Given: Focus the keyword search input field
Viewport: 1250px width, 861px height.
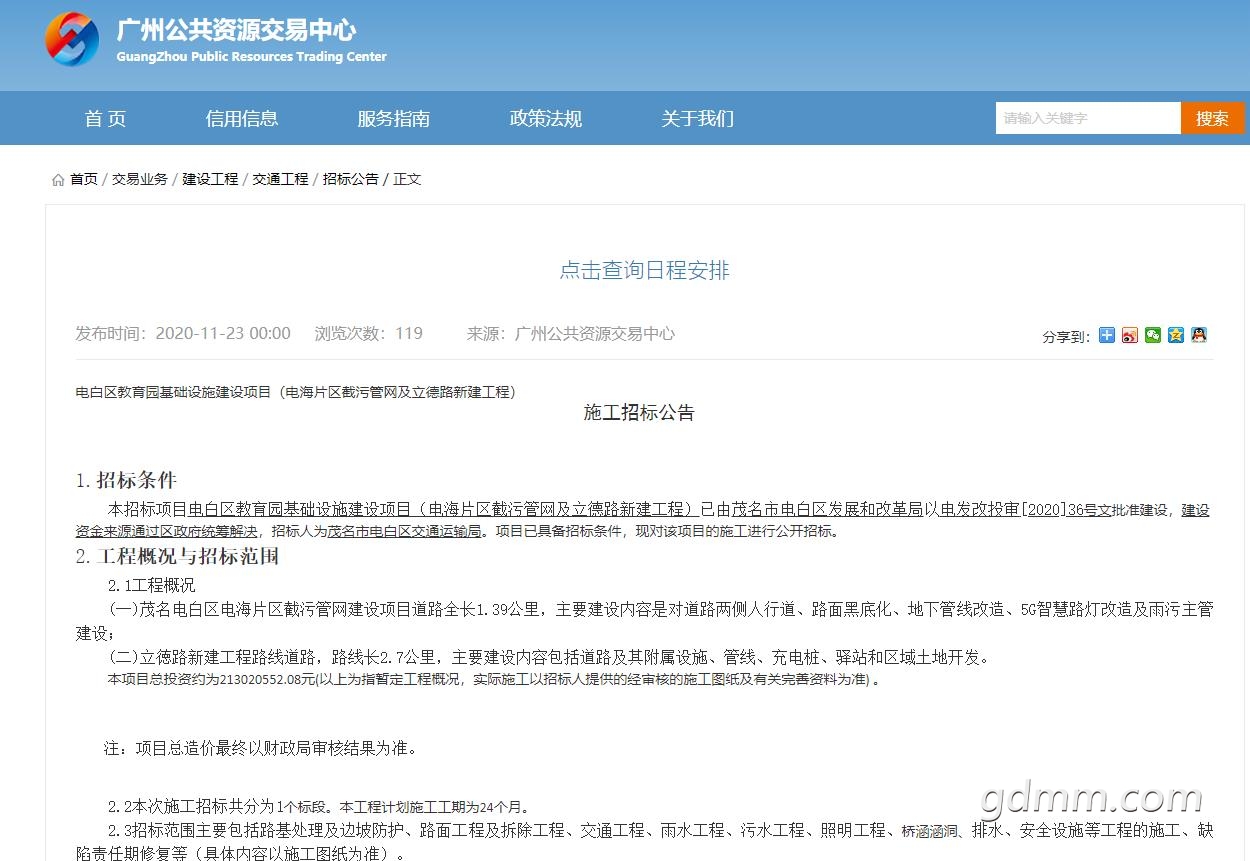Looking at the screenshot, I should click(1088, 118).
